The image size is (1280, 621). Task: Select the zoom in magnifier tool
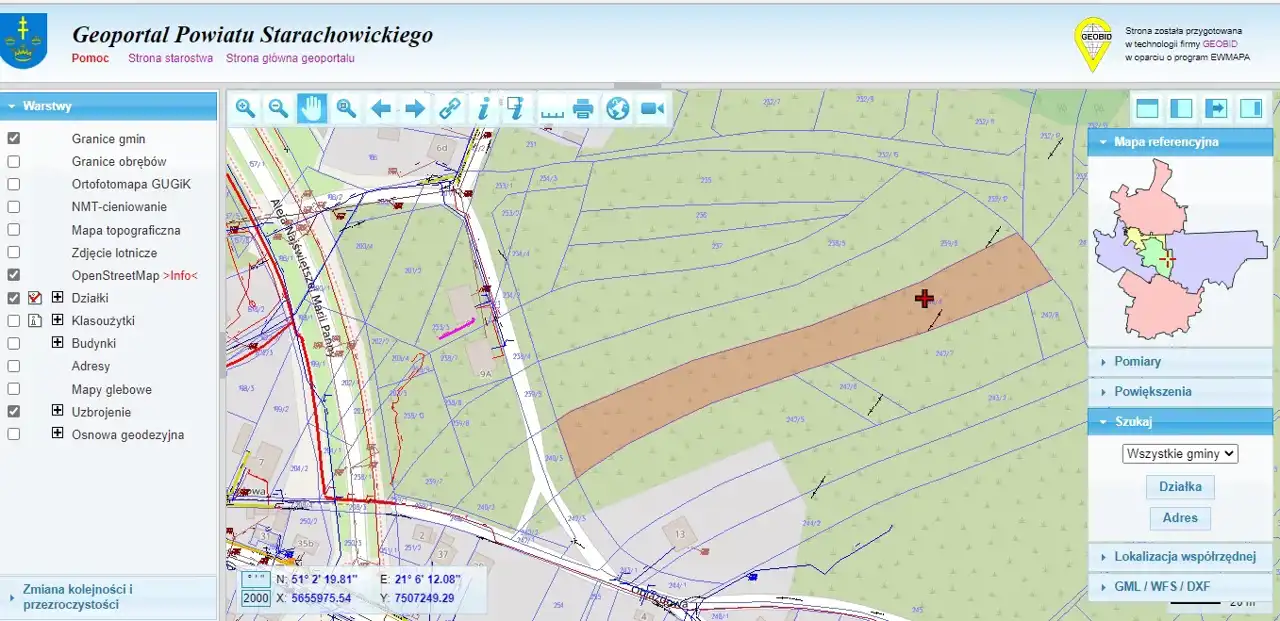[245, 108]
